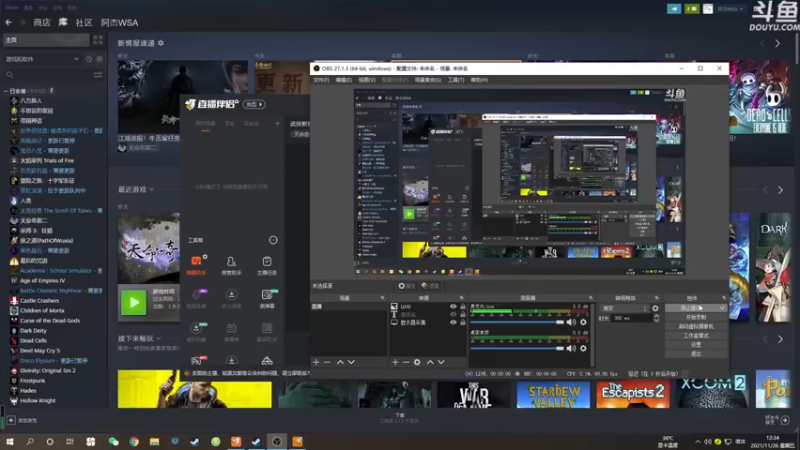Pop out the OBS scenes dock

coord(382,298)
